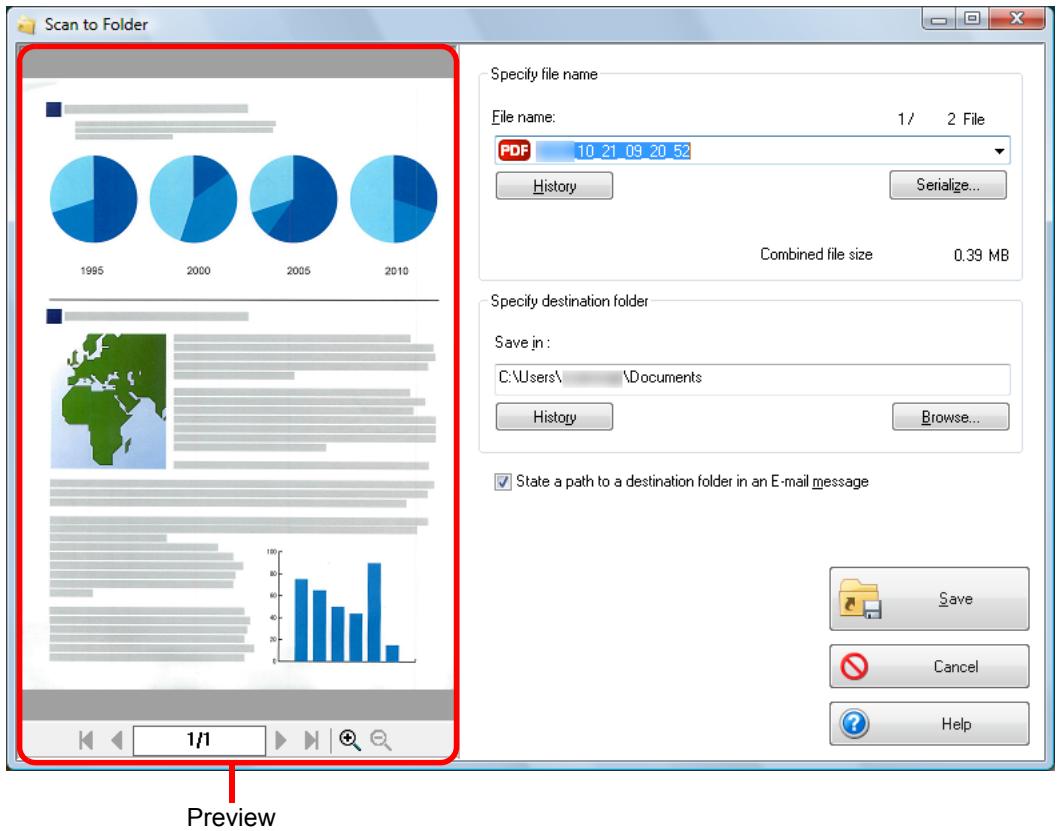Uncheck State a path in E-mail message
The height and width of the screenshot is (831, 1059).
[502, 482]
